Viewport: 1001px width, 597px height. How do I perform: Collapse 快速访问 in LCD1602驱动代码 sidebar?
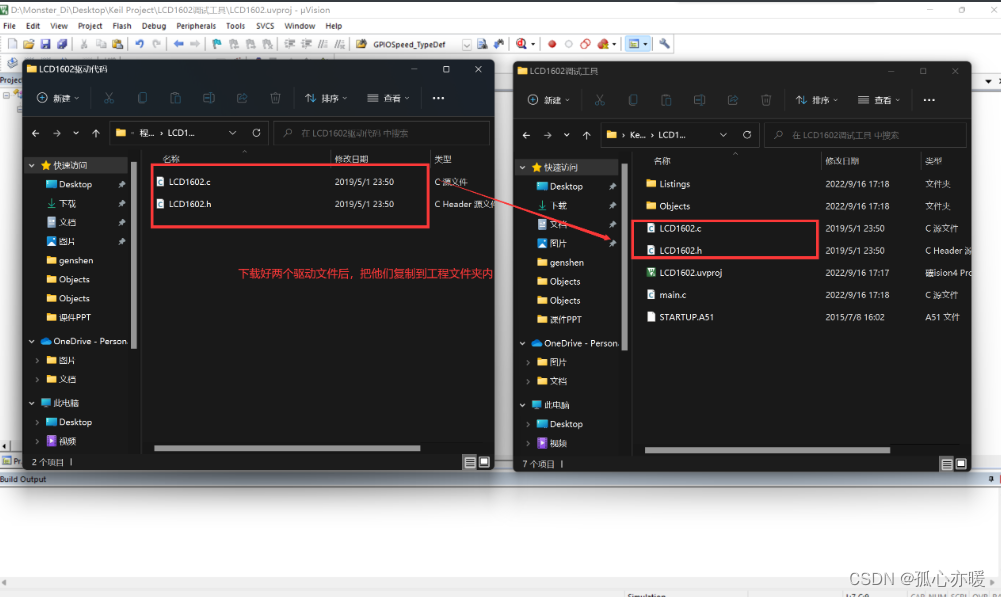(x=32, y=165)
